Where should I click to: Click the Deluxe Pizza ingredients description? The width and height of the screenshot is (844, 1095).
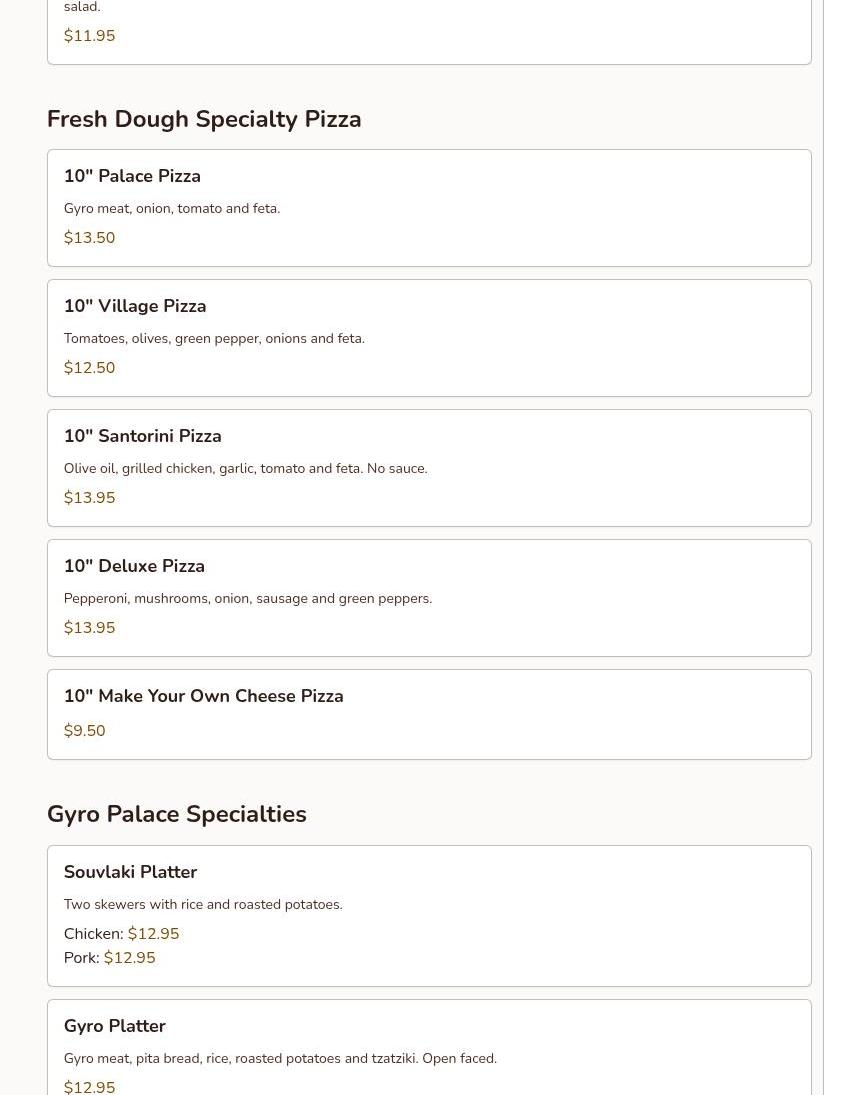[x=247, y=598]
